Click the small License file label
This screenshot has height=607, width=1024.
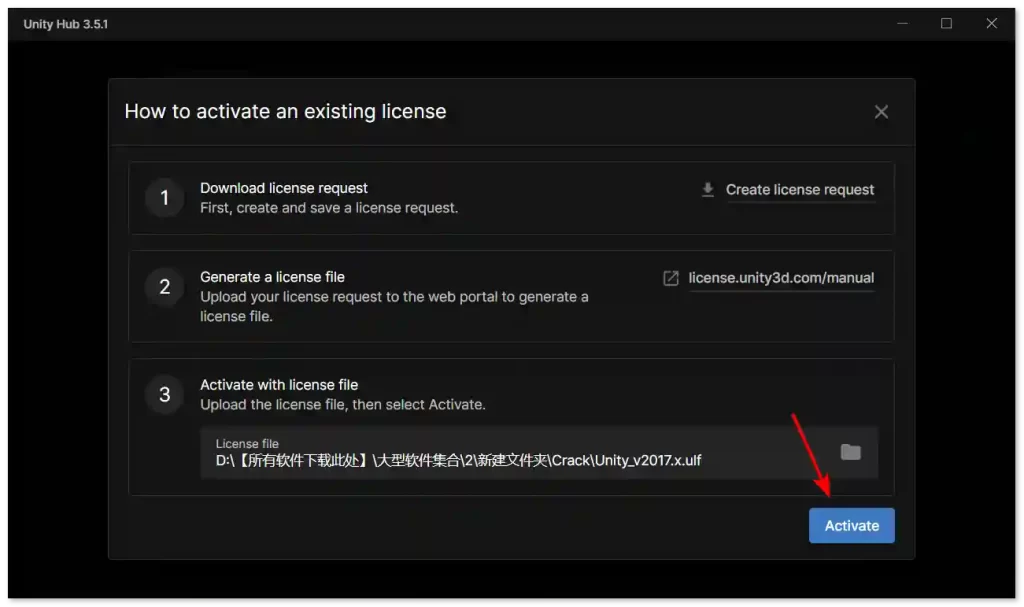coord(247,444)
